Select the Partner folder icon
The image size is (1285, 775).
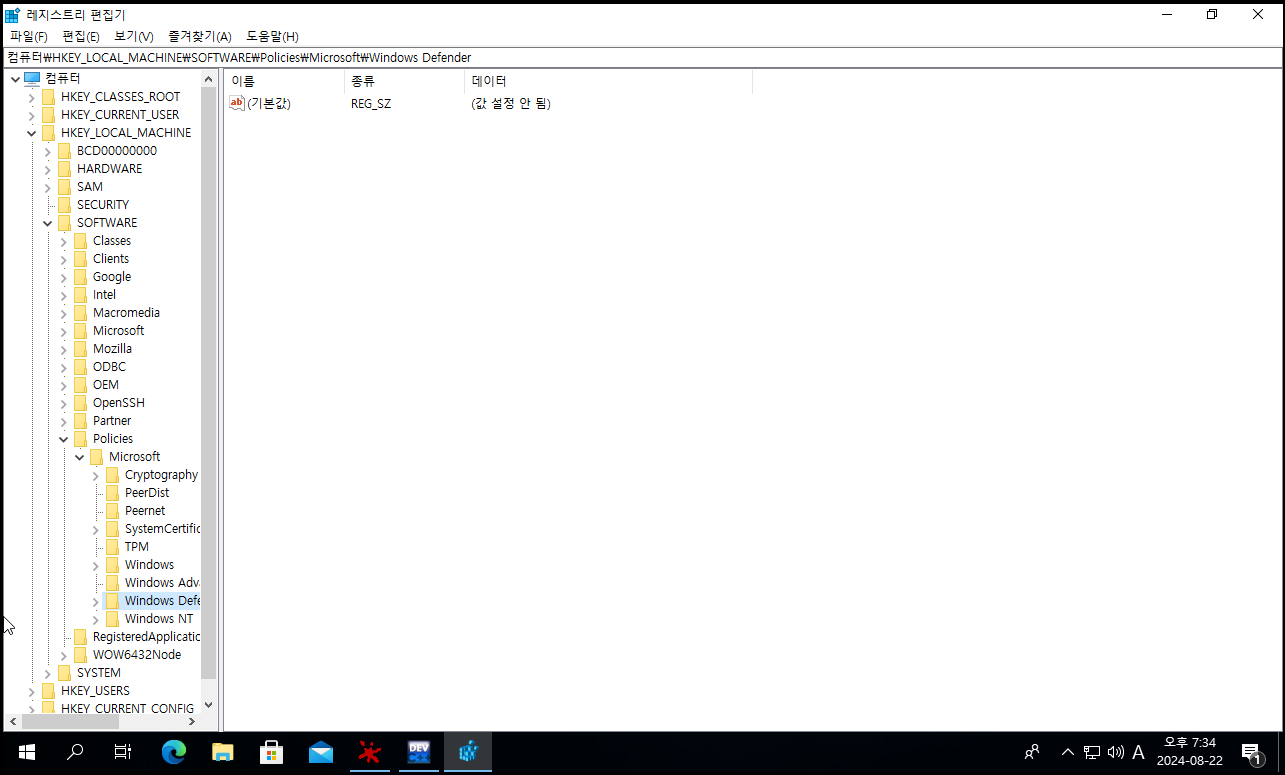(x=80, y=421)
